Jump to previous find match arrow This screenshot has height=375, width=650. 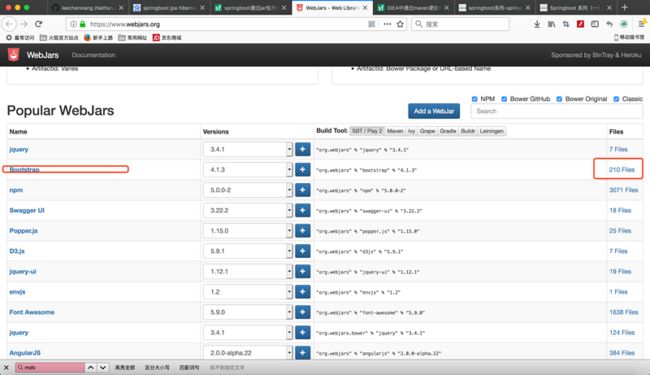pos(90,367)
